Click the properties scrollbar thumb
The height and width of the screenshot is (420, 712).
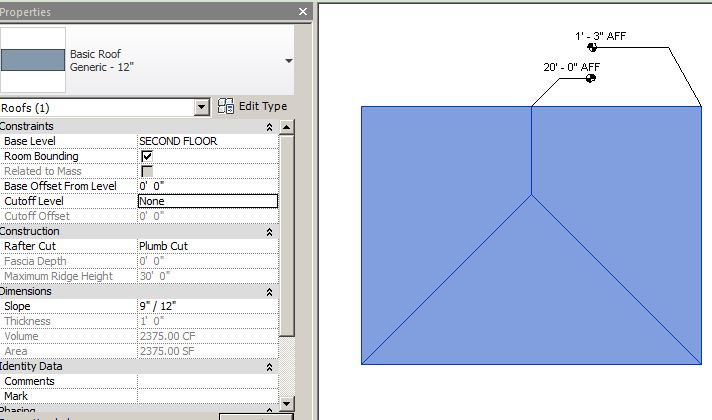(x=287, y=236)
